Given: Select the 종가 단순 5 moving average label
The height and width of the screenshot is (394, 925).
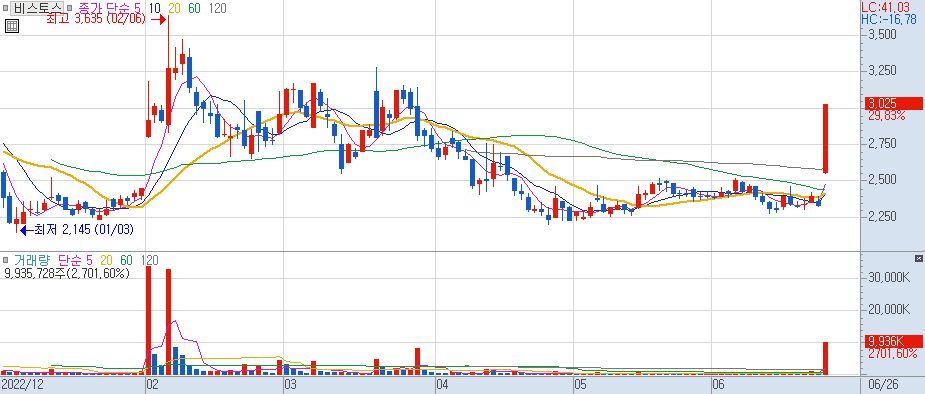Looking at the screenshot, I should click(x=109, y=8).
